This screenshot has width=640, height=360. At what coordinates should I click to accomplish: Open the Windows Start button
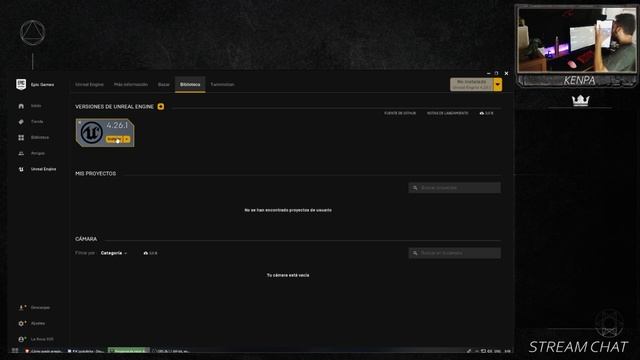pyautogui.click(x=15, y=351)
